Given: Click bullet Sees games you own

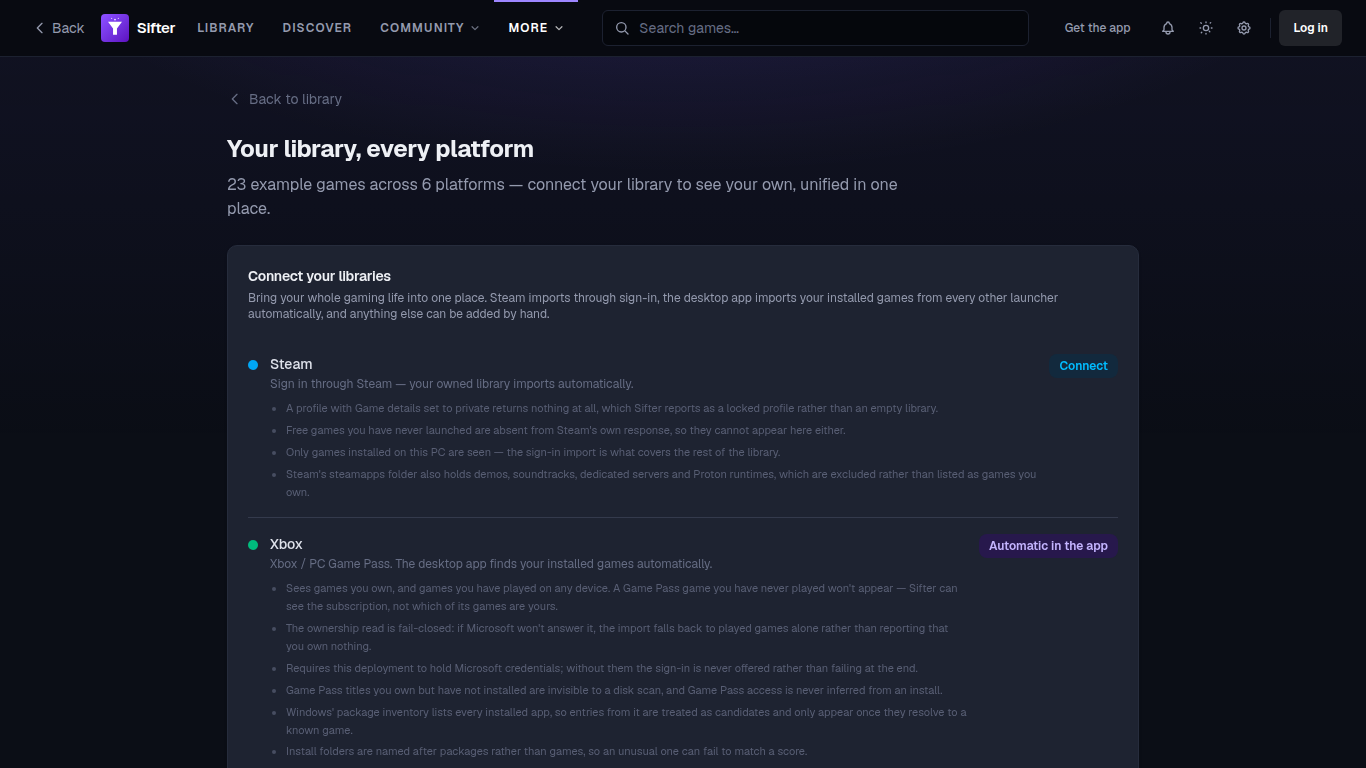Looking at the screenshot, I should coord(621,597).
